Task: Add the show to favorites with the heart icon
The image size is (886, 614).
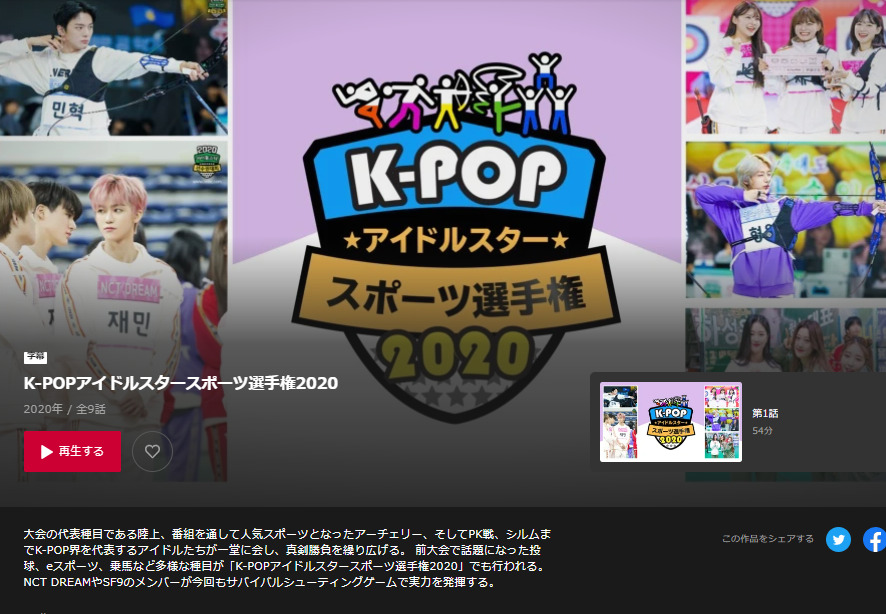Action: [x=152, y=451]
